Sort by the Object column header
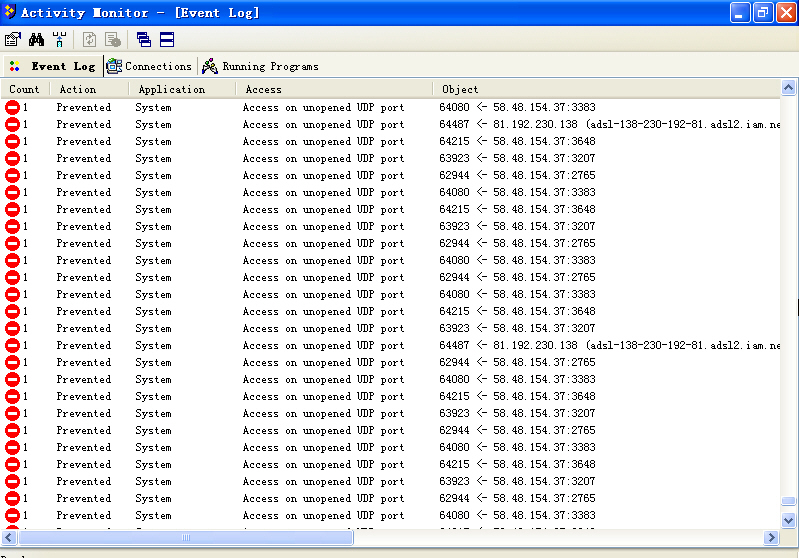 coord(606,89)
